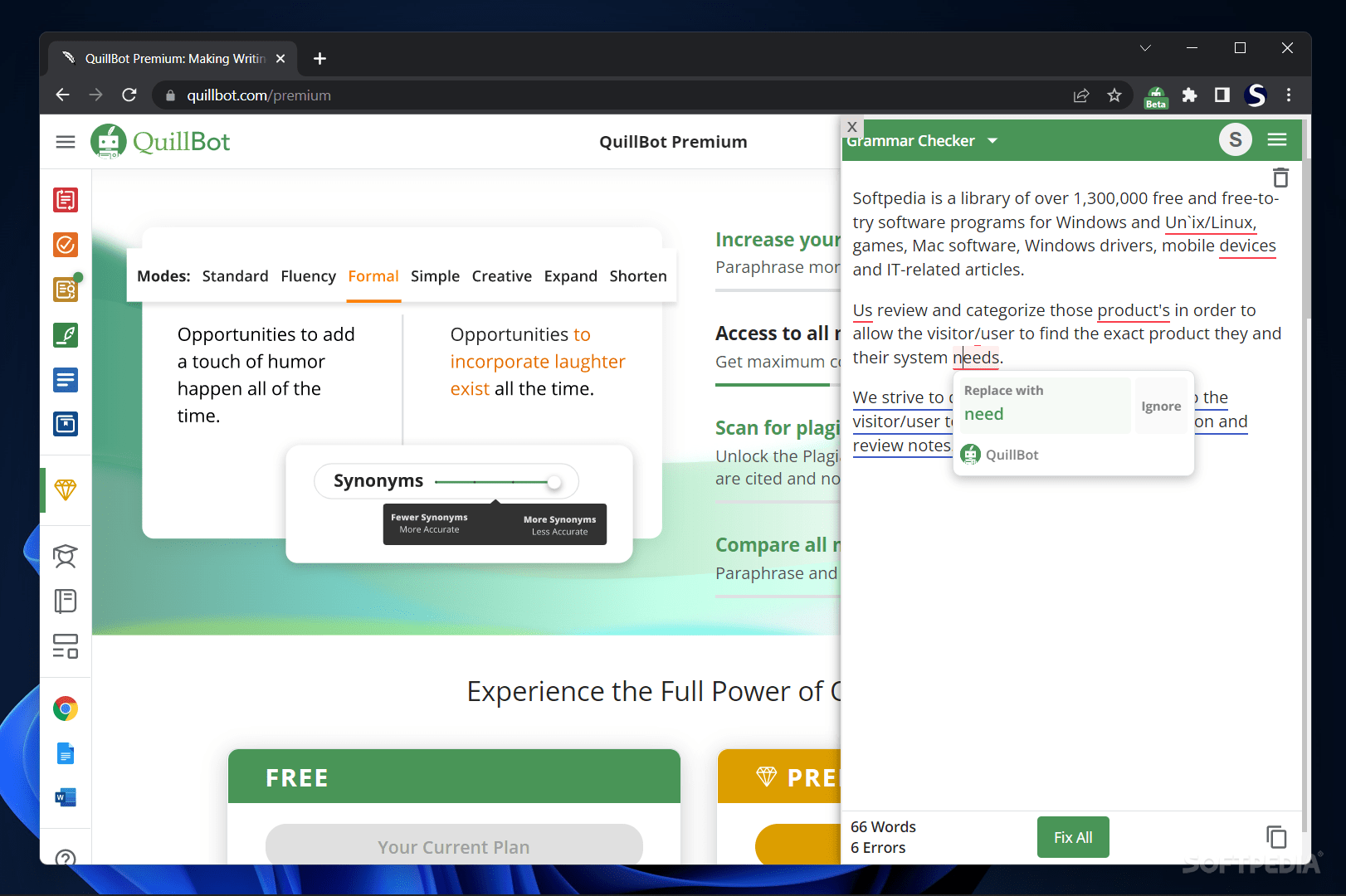Expand the tab search chevron

click(x=1145, y=47)
